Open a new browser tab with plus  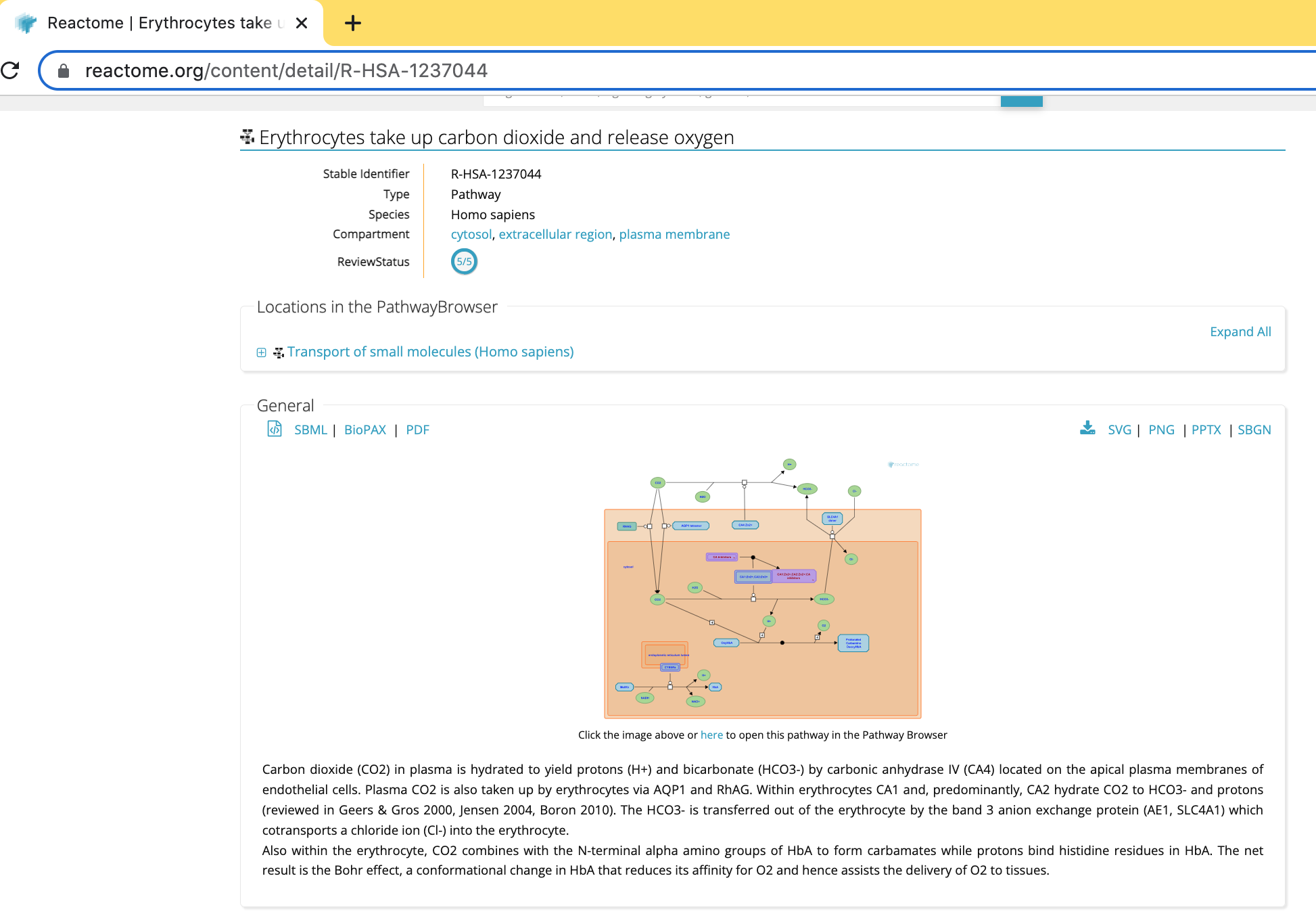(x=352, y=24)
